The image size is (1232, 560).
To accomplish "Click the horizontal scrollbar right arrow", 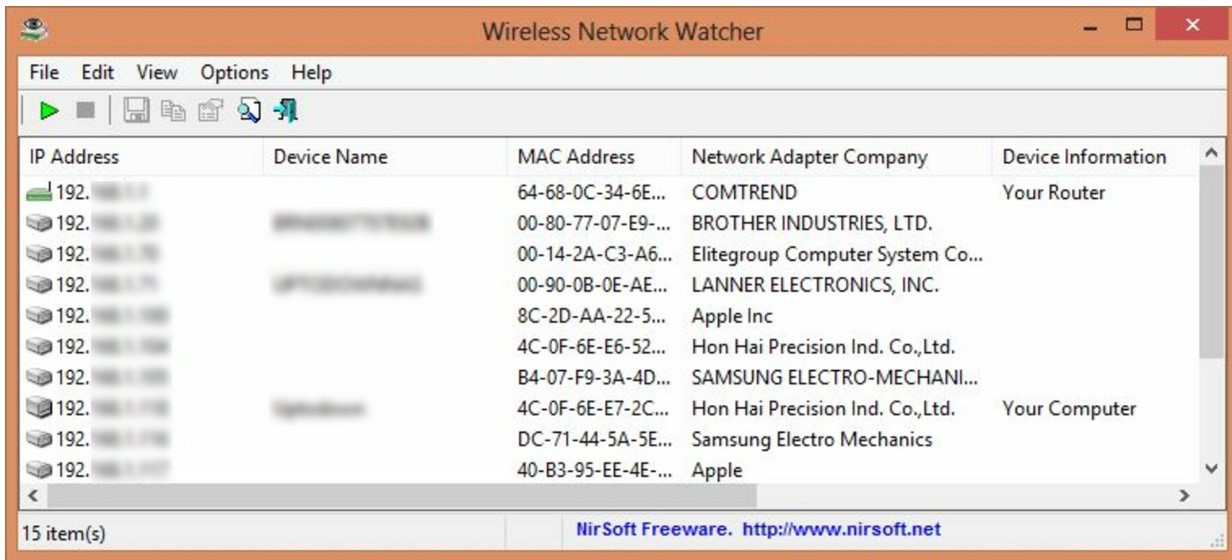I will 1186,495.
